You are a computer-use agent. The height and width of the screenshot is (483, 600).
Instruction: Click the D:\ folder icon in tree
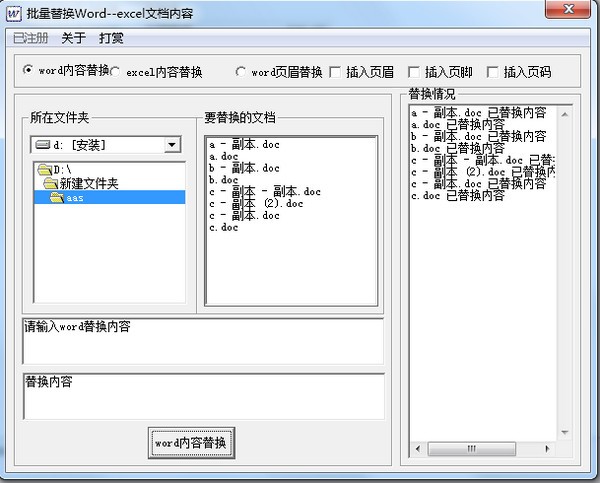[44, 170]
